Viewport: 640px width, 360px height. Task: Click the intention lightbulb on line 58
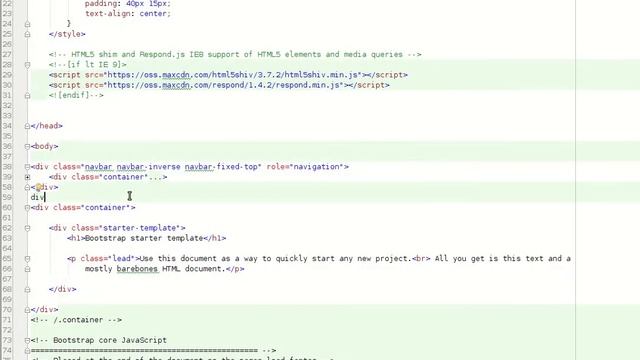point(39,187)
